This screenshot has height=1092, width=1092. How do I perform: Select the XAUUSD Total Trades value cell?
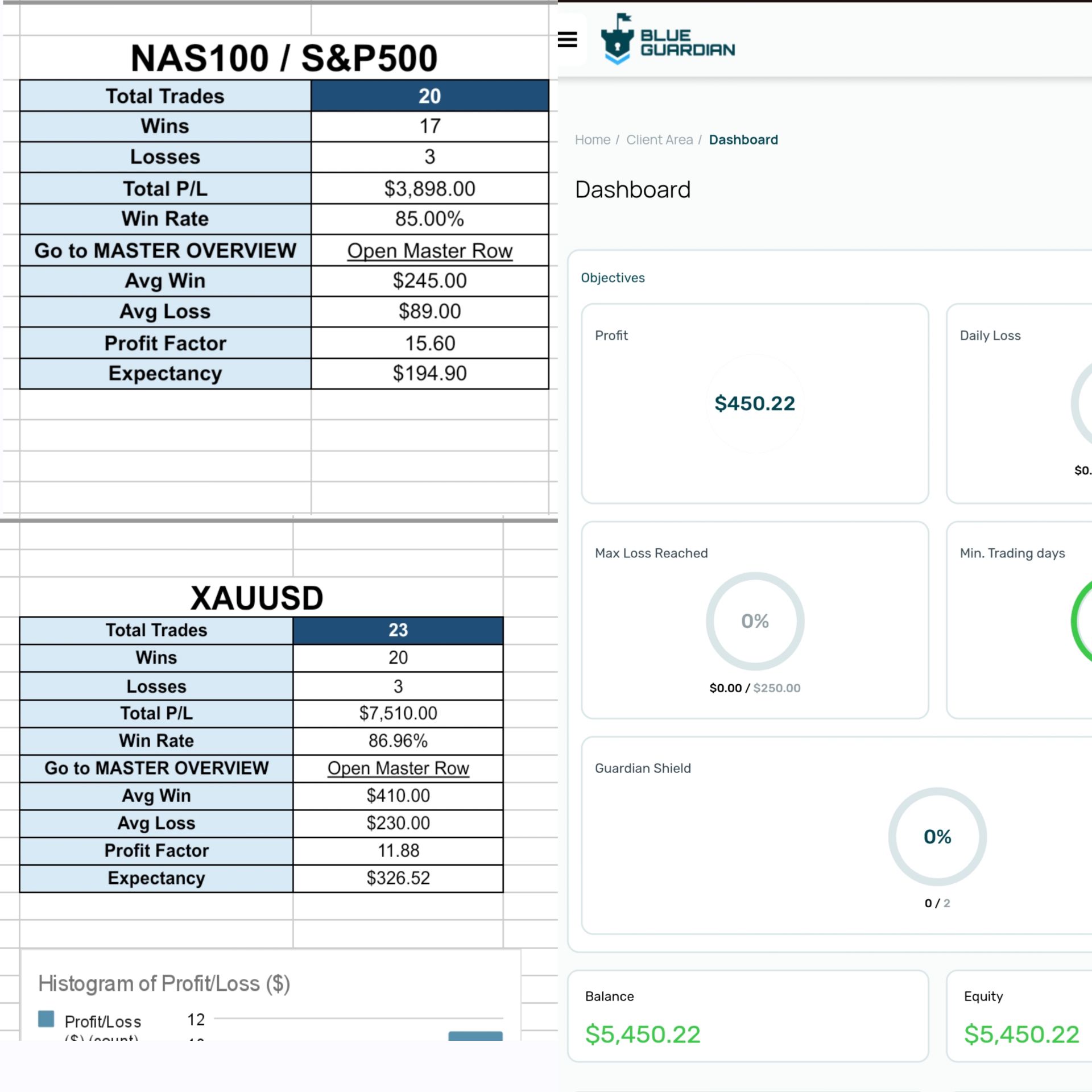tap(398, 630)
